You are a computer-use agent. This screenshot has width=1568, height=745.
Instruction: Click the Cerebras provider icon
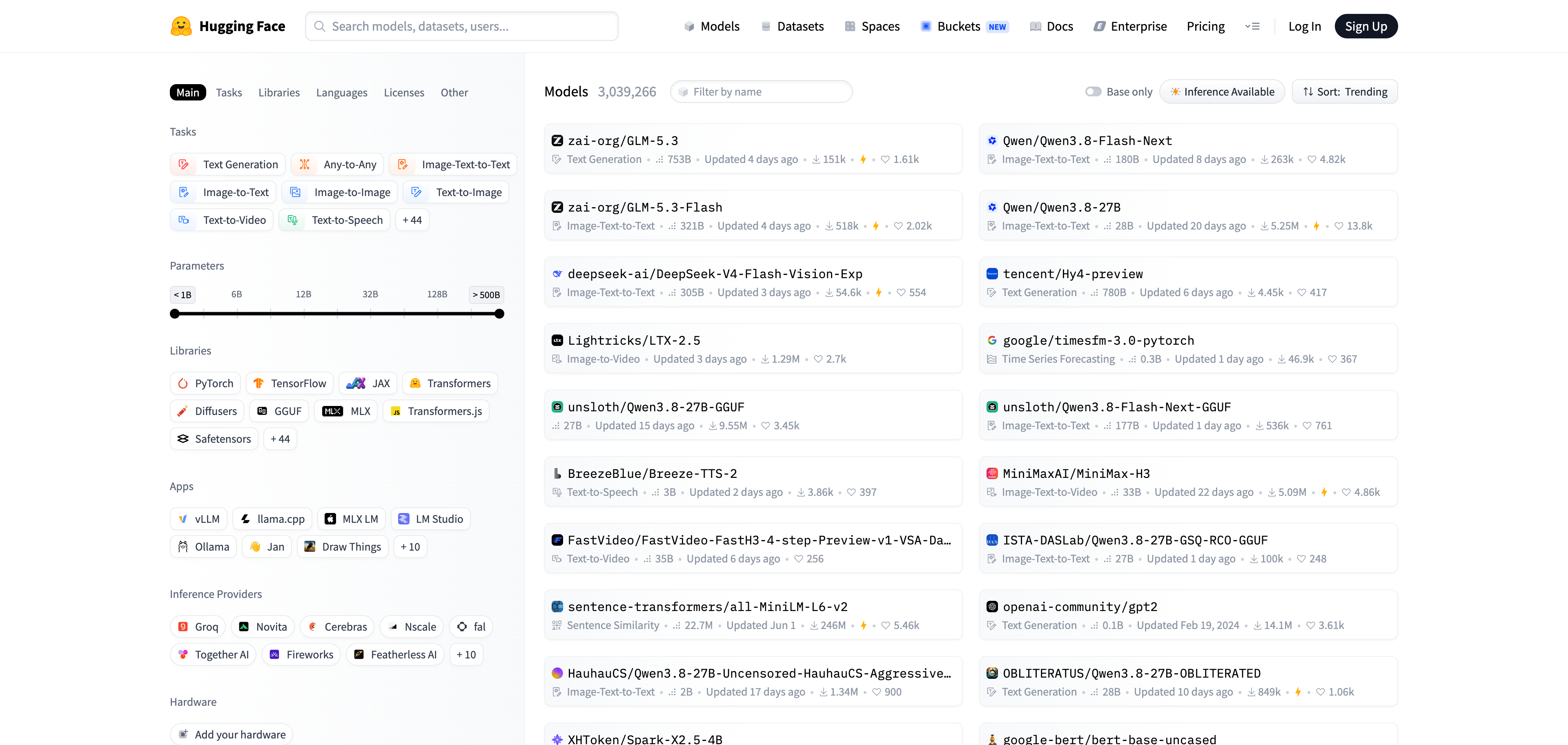312,627
